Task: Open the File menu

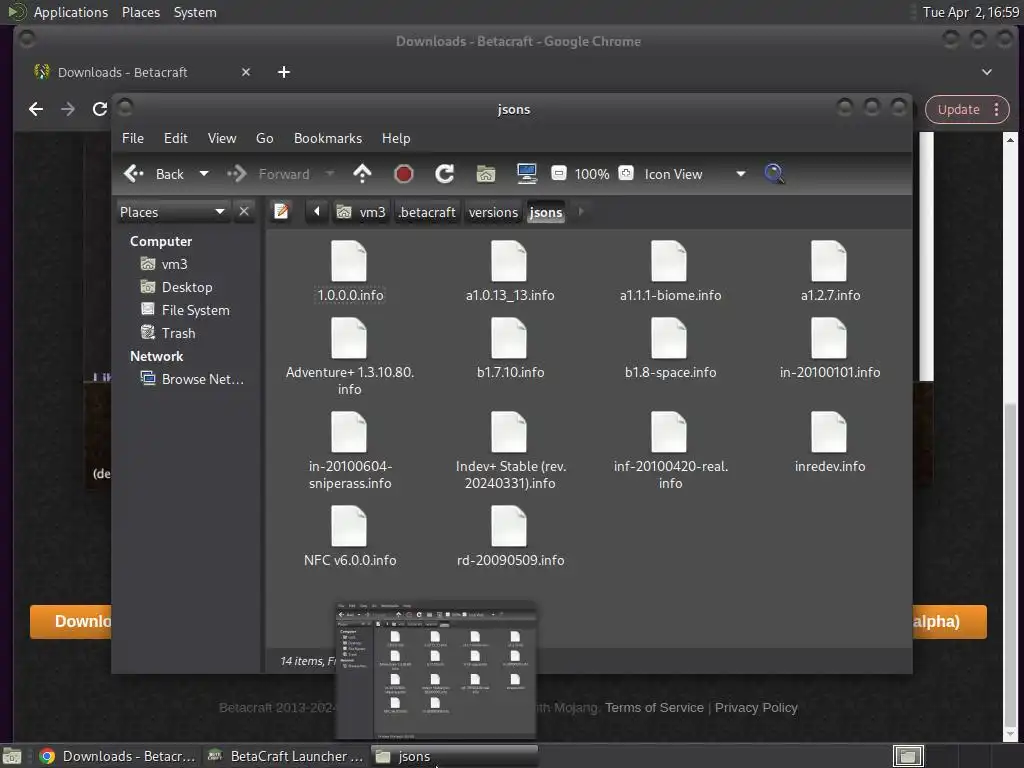Action: pos(133,138)
